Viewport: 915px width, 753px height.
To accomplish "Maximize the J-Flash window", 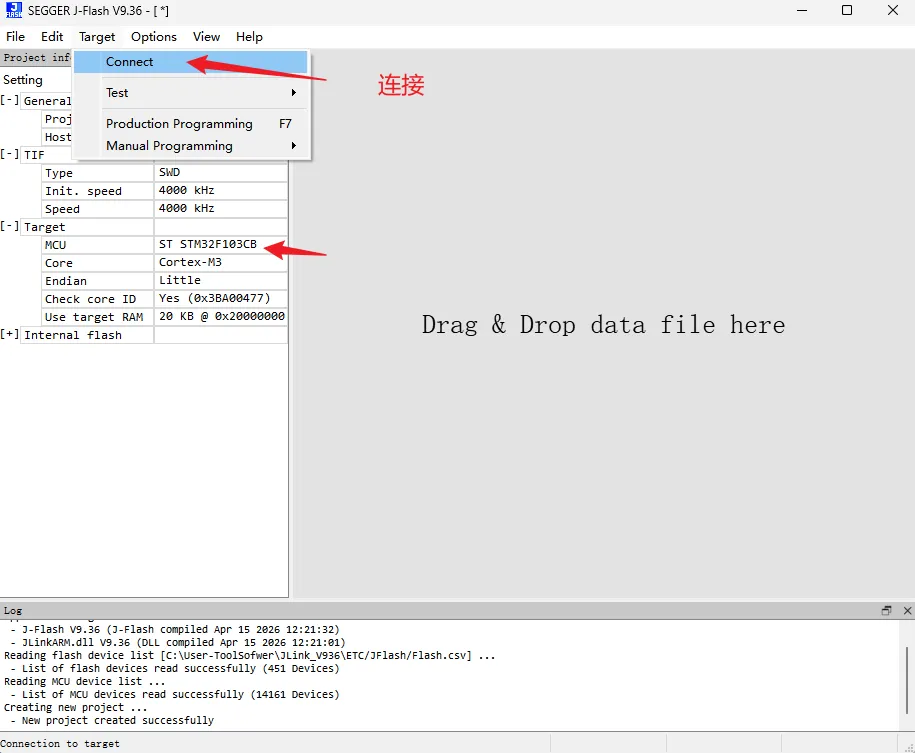I will coord(847,11).
